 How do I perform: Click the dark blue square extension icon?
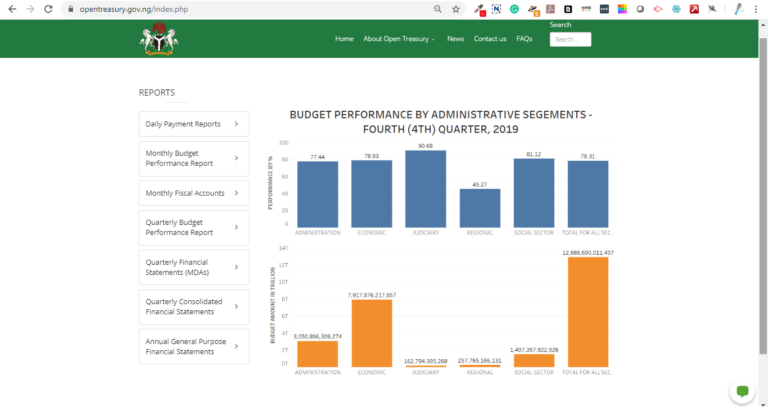point(604,9)
